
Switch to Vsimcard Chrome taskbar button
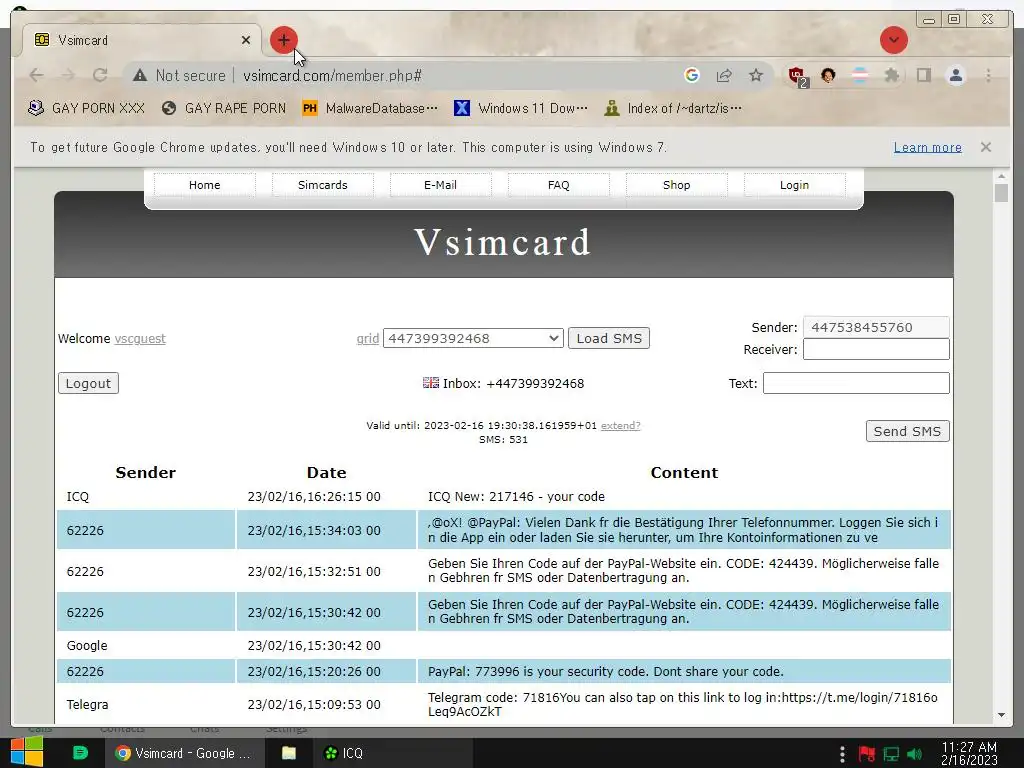pos(185,753)
